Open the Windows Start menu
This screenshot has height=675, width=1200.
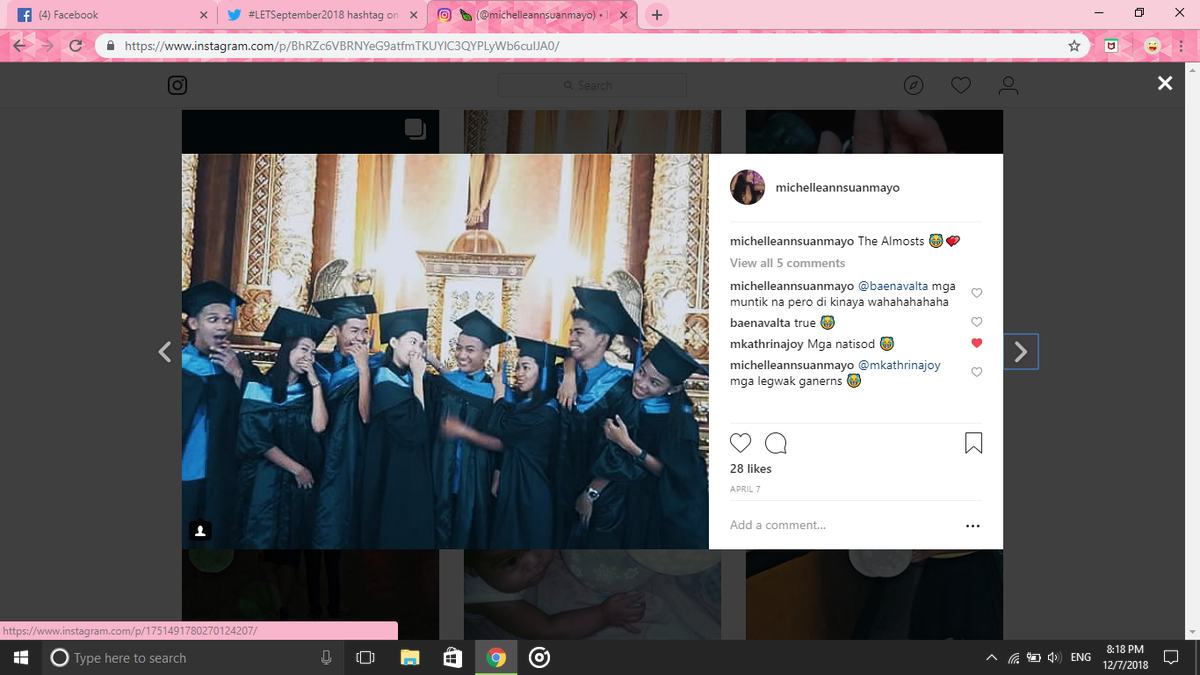20,658
